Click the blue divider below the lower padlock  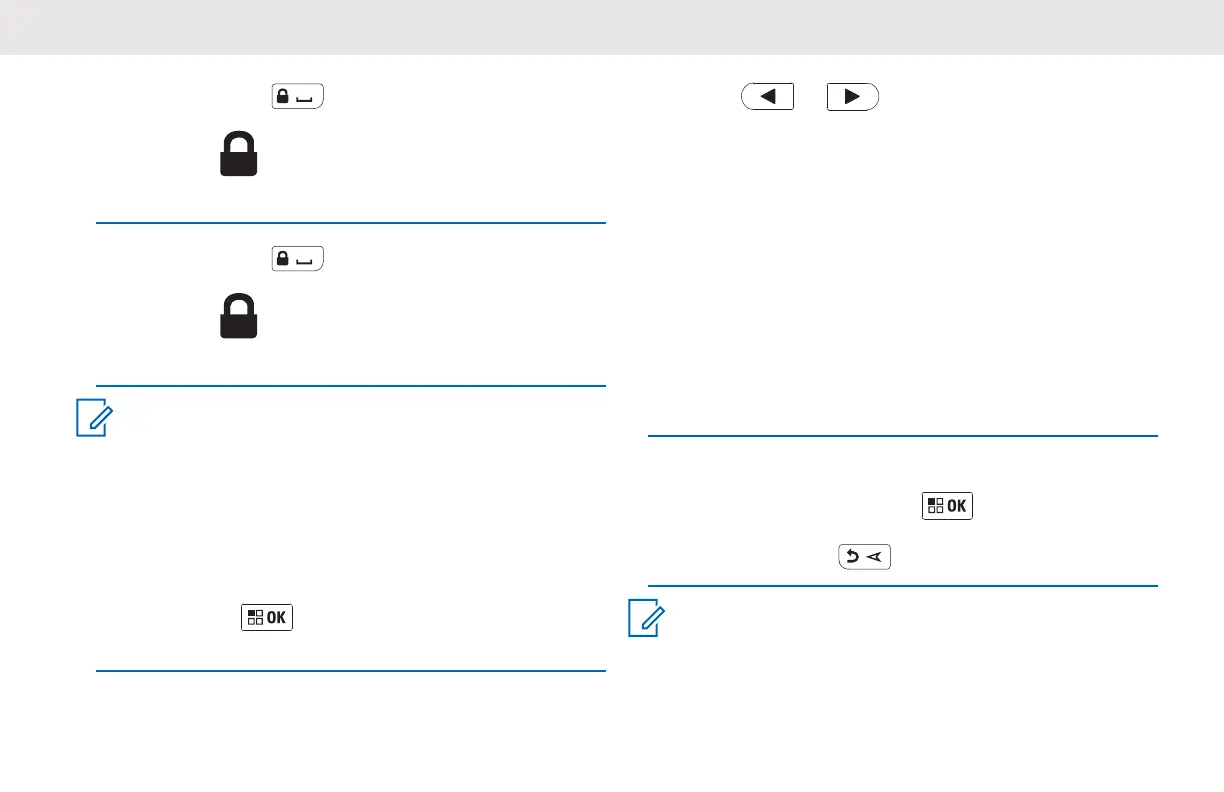tap(351, 386)
